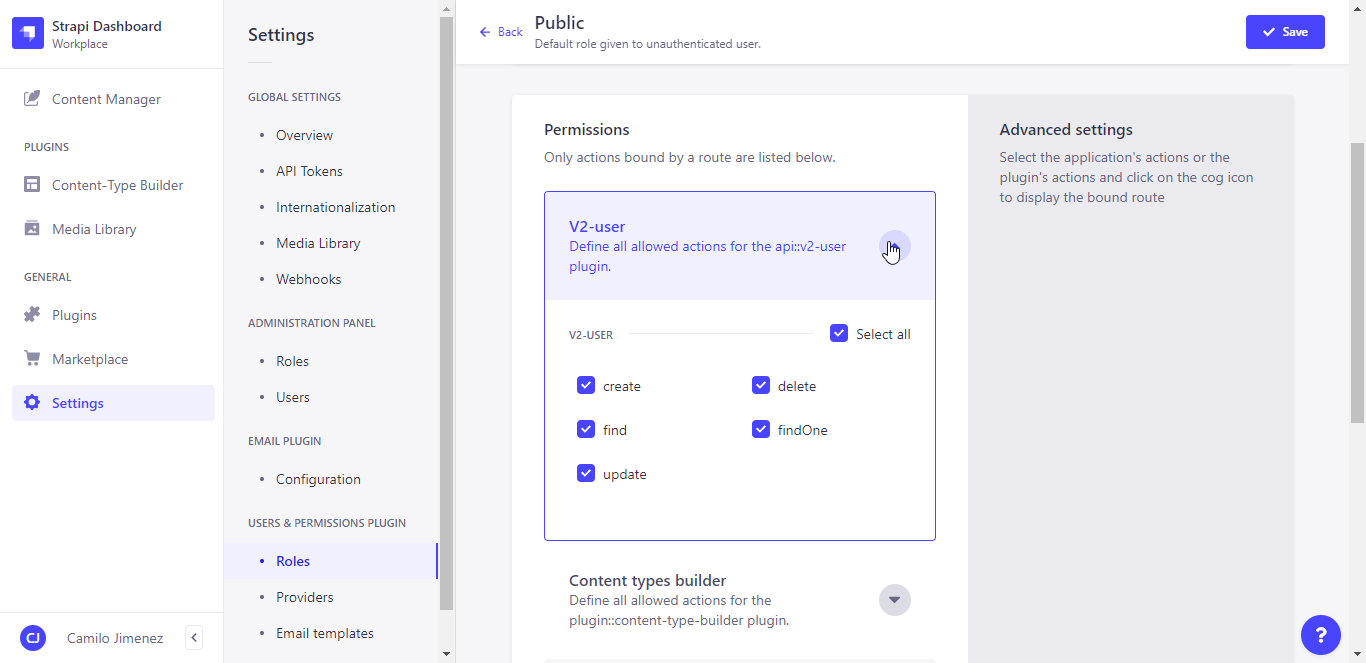This screenshot has height=663, width=1366.
Task: Go back using the Back link
Action: 501,32
